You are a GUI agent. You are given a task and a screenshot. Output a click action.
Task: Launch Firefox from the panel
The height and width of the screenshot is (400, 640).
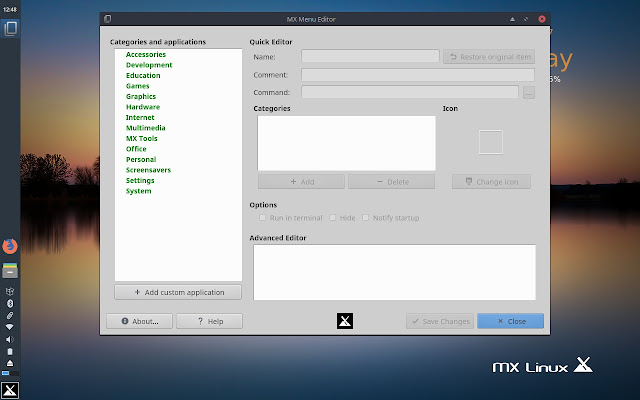click(x=10, y=246)
